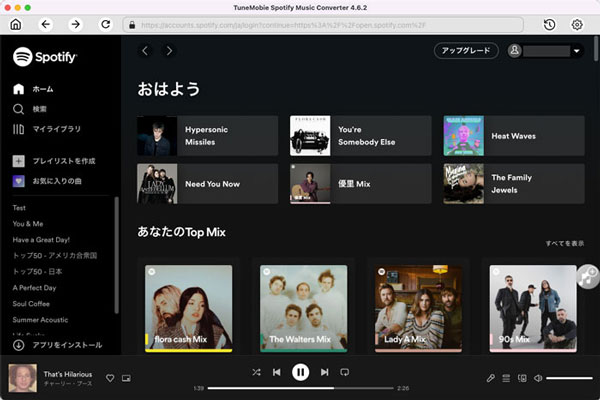Image resolution: width=600 pixels, height=400 pixels.
Task: Go to converter home icon
Action: coord(16,24)
